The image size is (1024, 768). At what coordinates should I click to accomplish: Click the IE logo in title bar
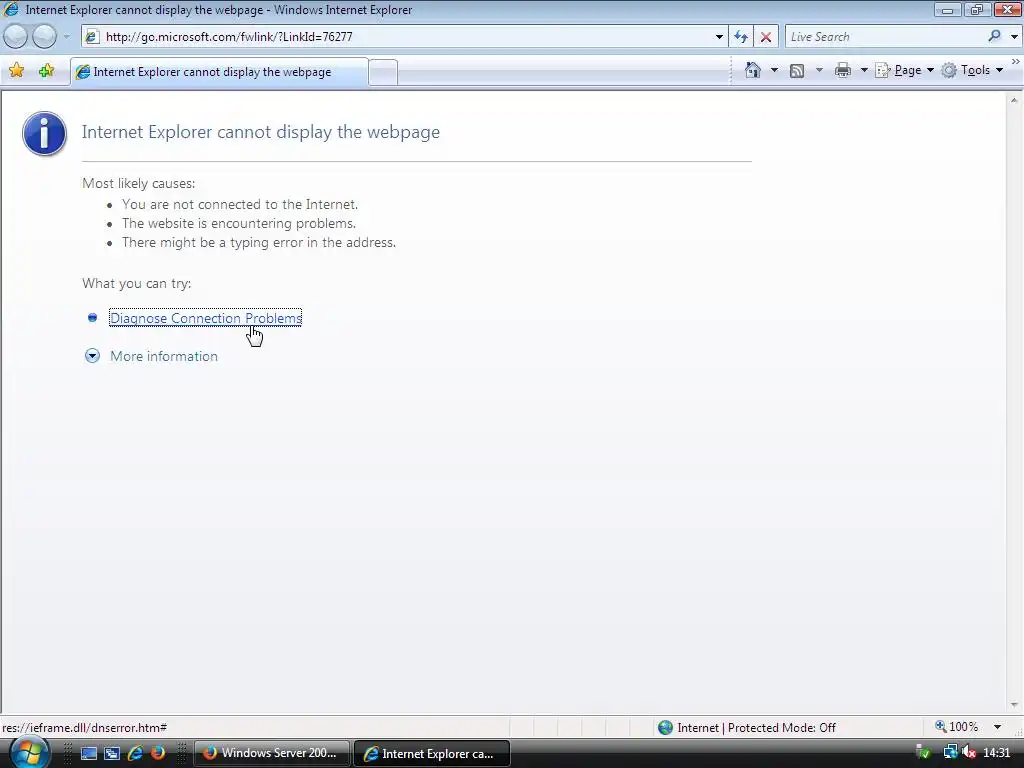(x=11, y=10)
